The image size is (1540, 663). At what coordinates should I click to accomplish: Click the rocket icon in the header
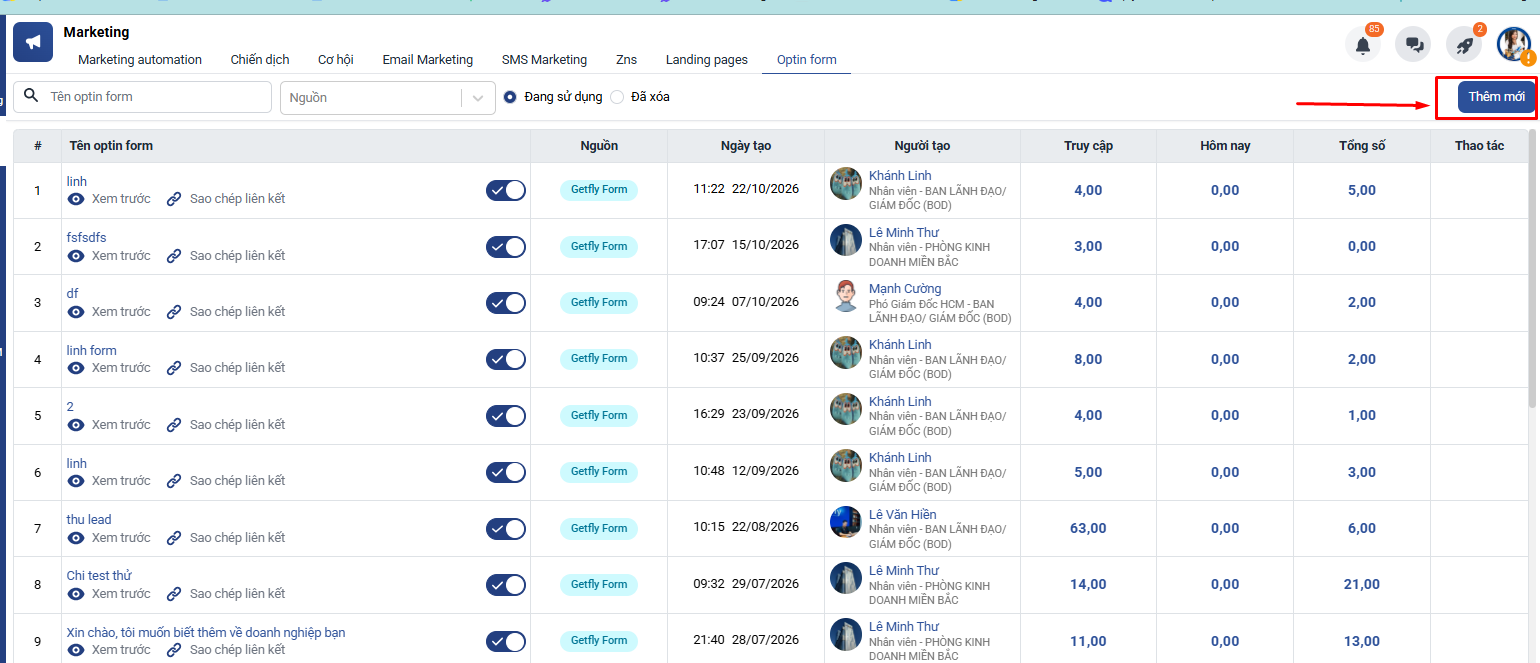[1464, 44]
